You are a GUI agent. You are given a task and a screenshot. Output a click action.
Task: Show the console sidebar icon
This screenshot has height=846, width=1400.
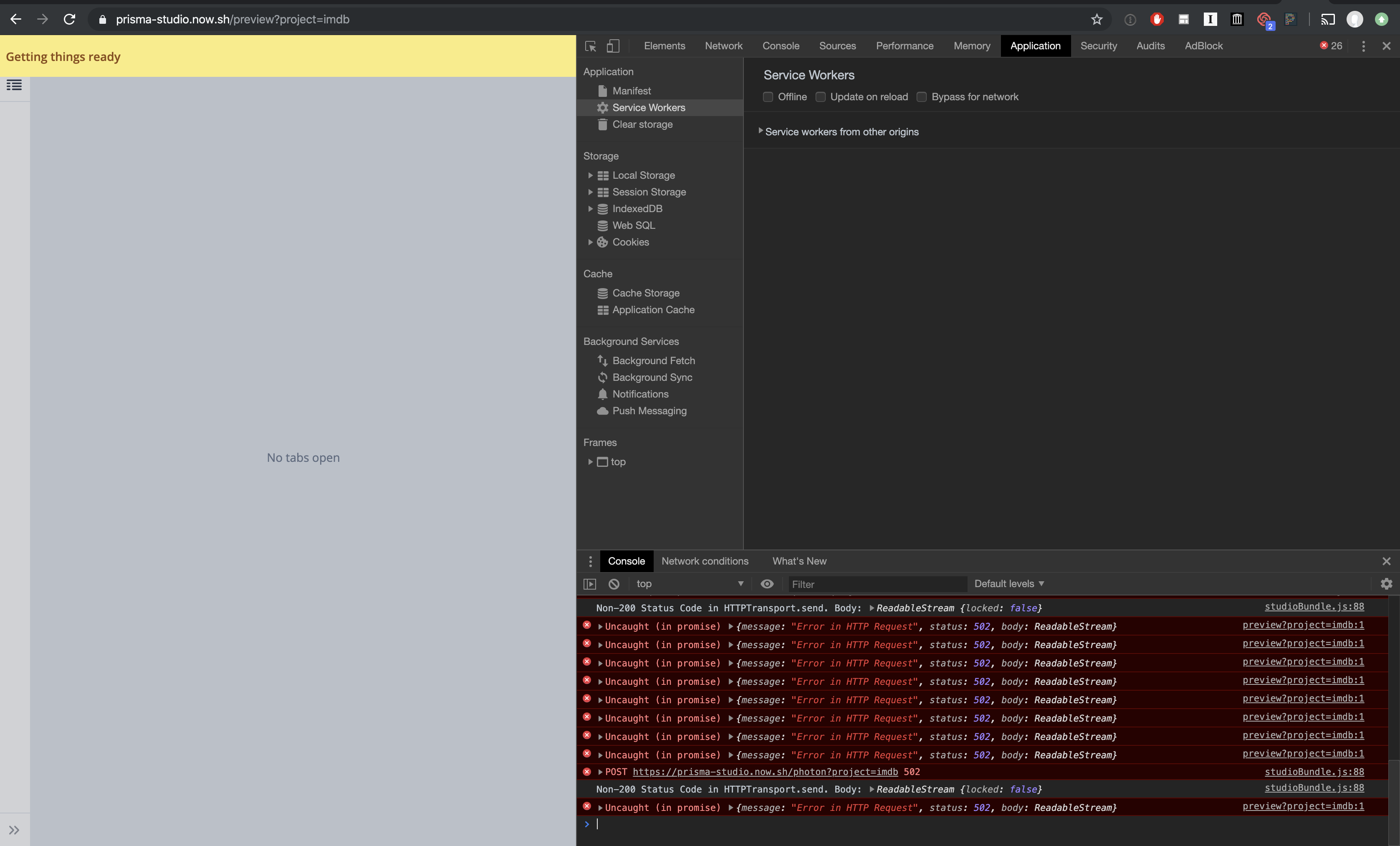(590, 584)
